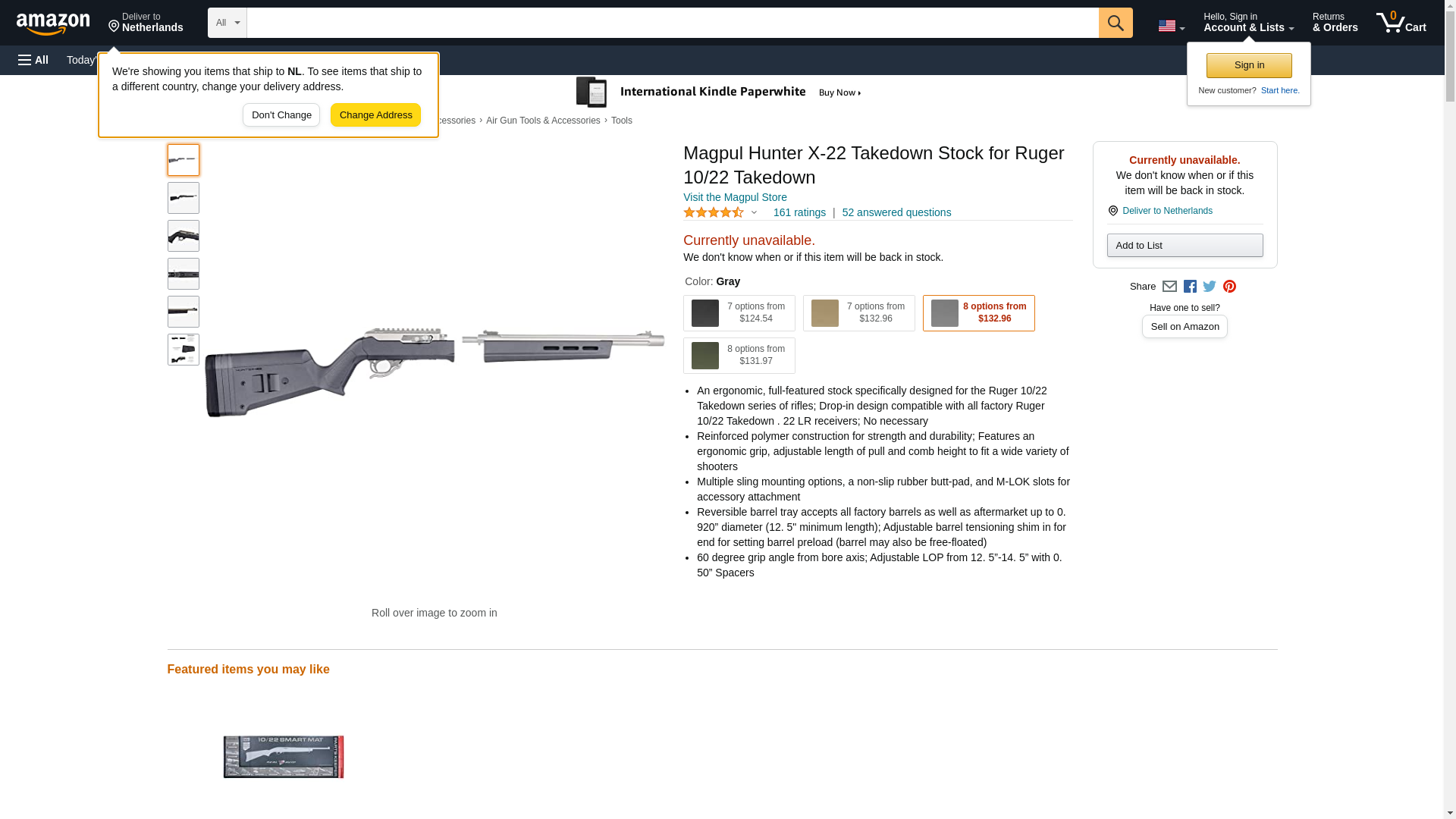Select the olive green color option
Screen dimensions: 1456x819
(x=739, y=356)
